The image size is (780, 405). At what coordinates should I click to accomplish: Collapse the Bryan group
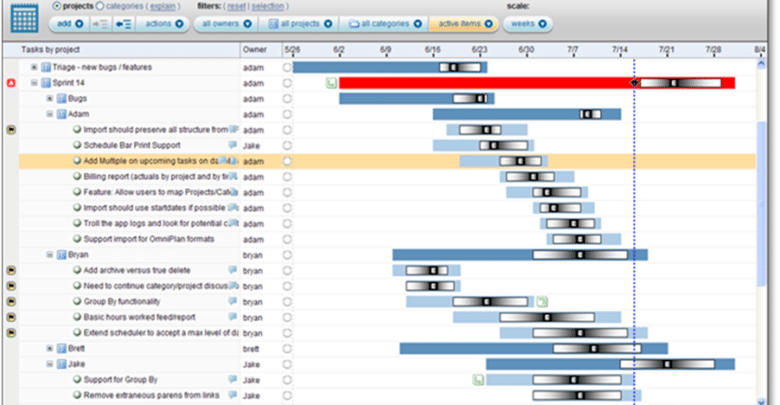point(49,255)
